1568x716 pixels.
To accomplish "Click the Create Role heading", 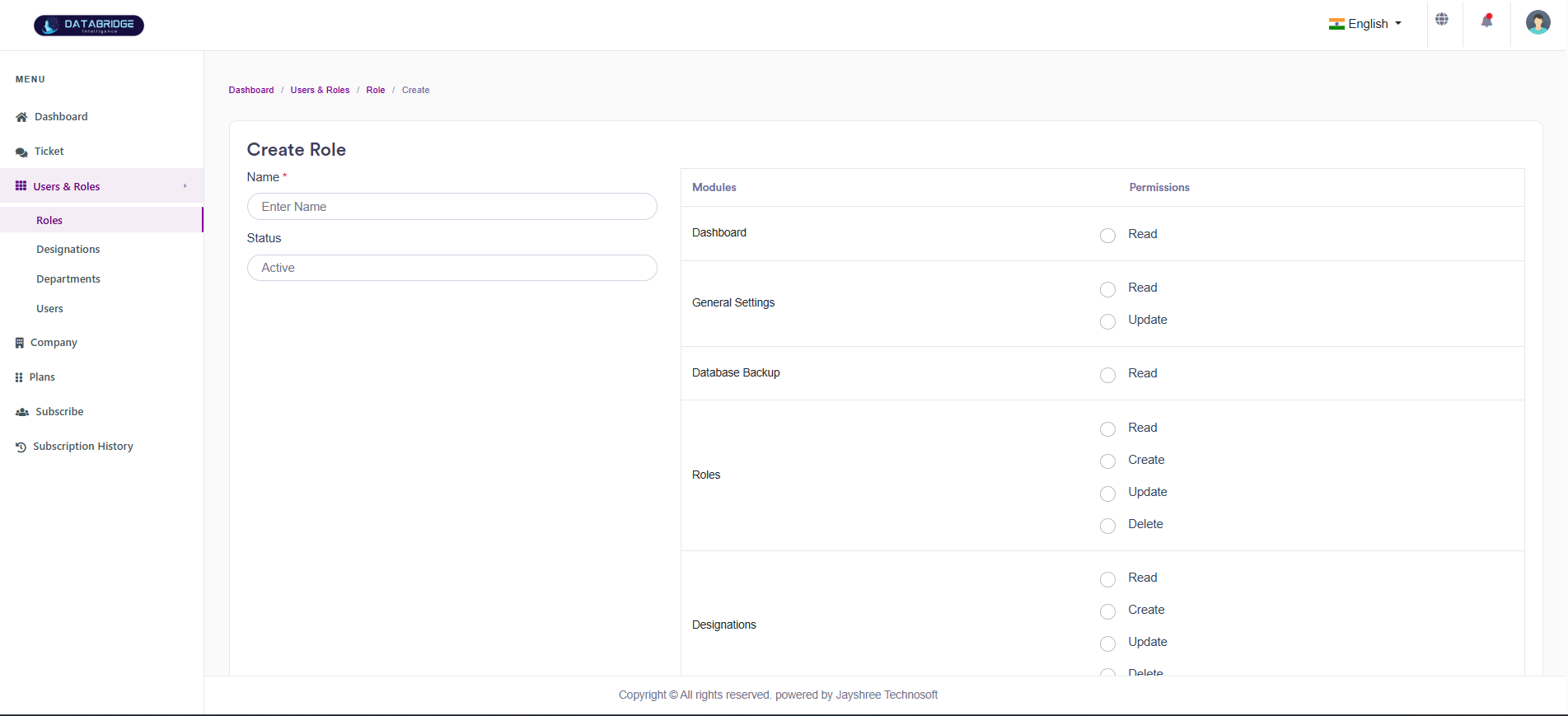I will pyautogui.click(x=297, y=150).
